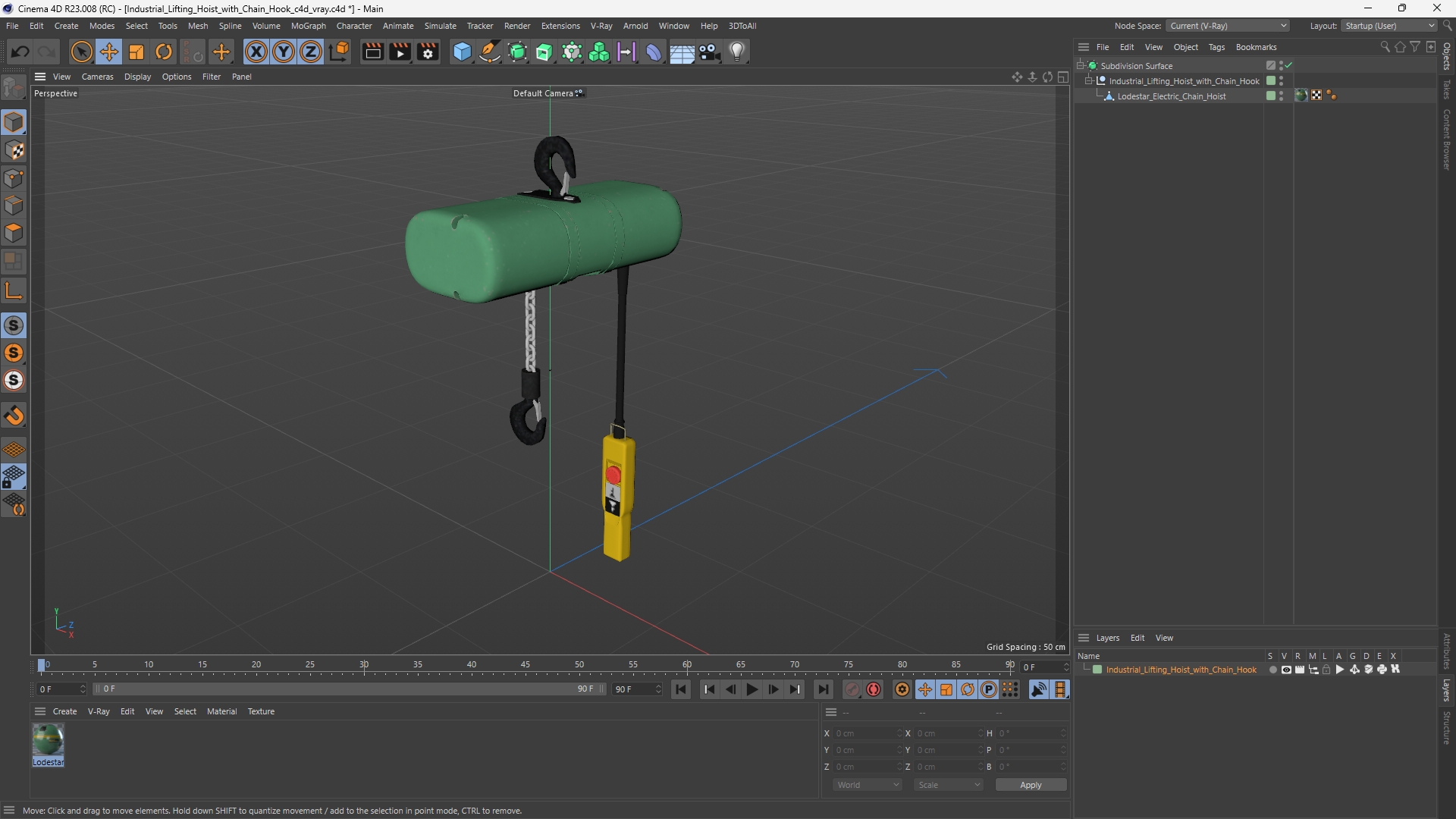Toggle Y axis lock

284,52
